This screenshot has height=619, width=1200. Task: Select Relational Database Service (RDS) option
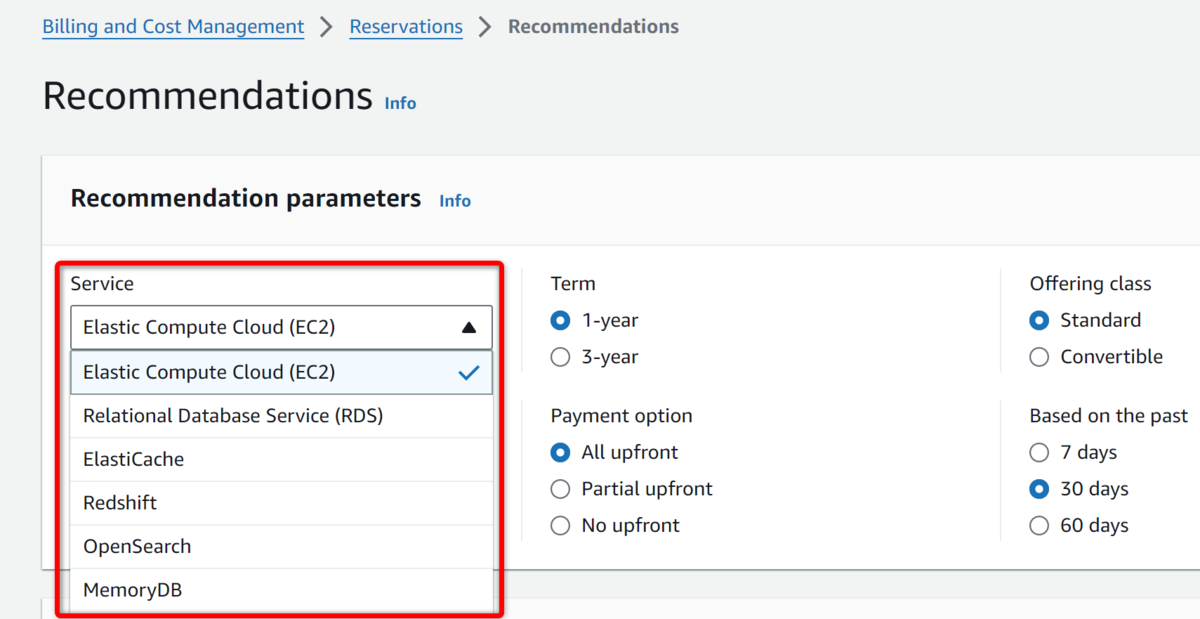click(x=281, y=416)
